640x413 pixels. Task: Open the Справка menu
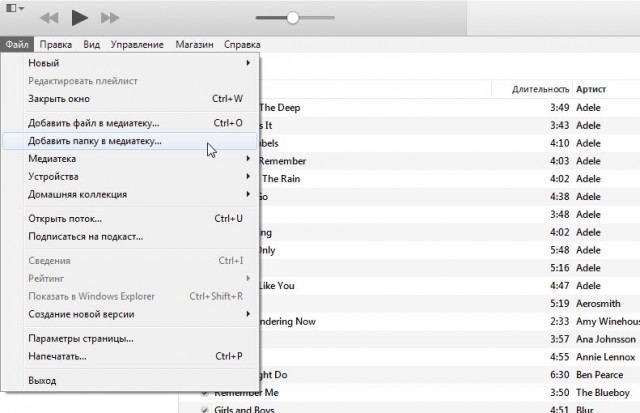pyautogui.click(x=242, y=44)
